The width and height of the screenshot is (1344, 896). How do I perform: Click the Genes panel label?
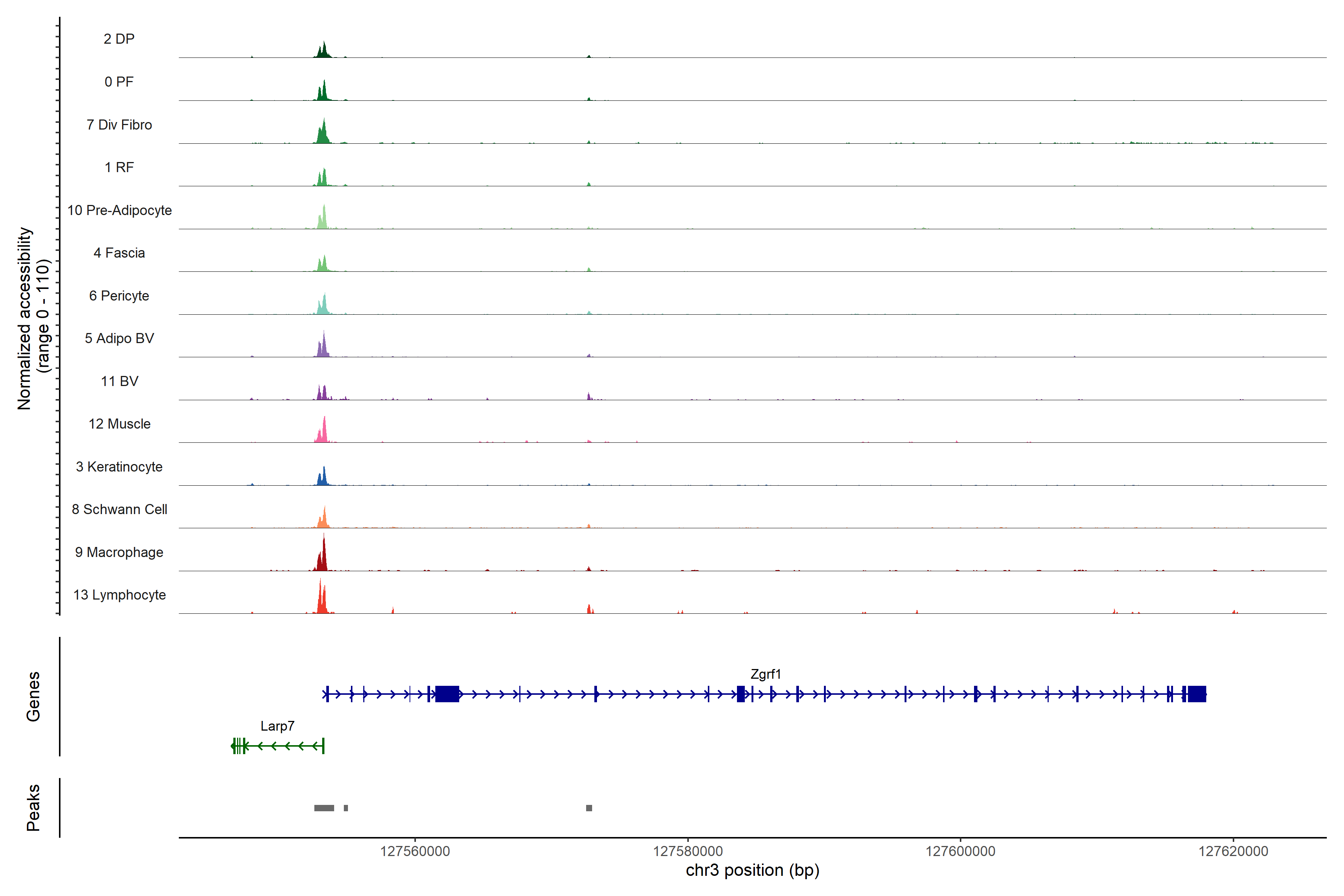[33, 697]
